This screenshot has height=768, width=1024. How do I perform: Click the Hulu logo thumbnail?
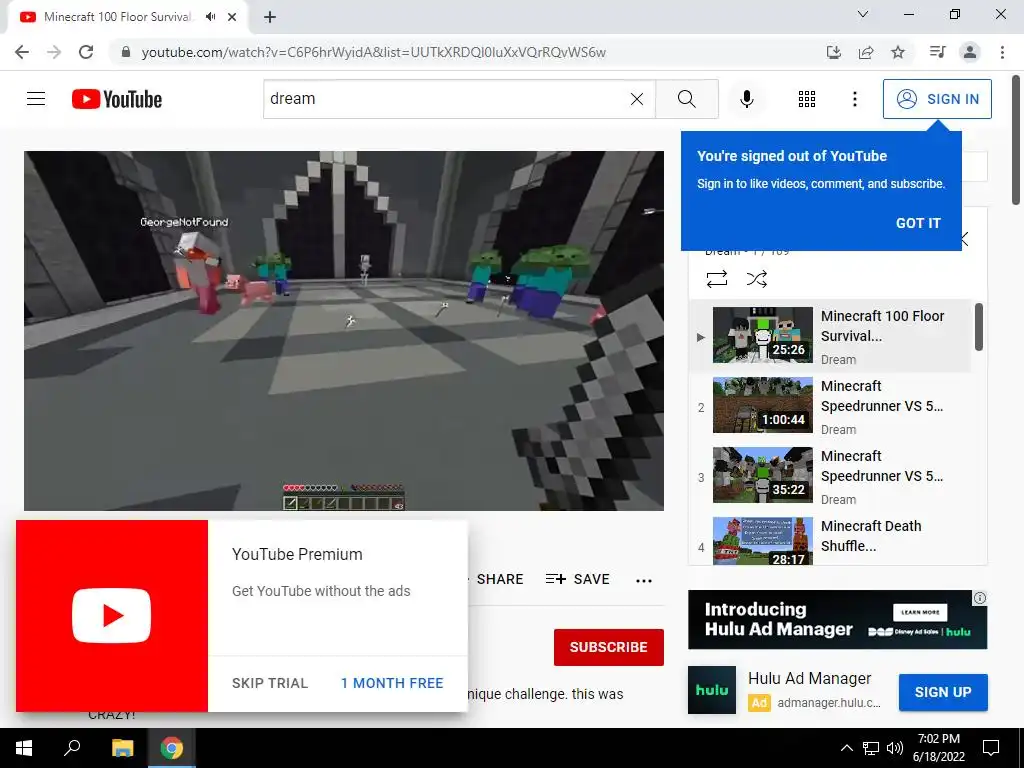click(712, 690)
